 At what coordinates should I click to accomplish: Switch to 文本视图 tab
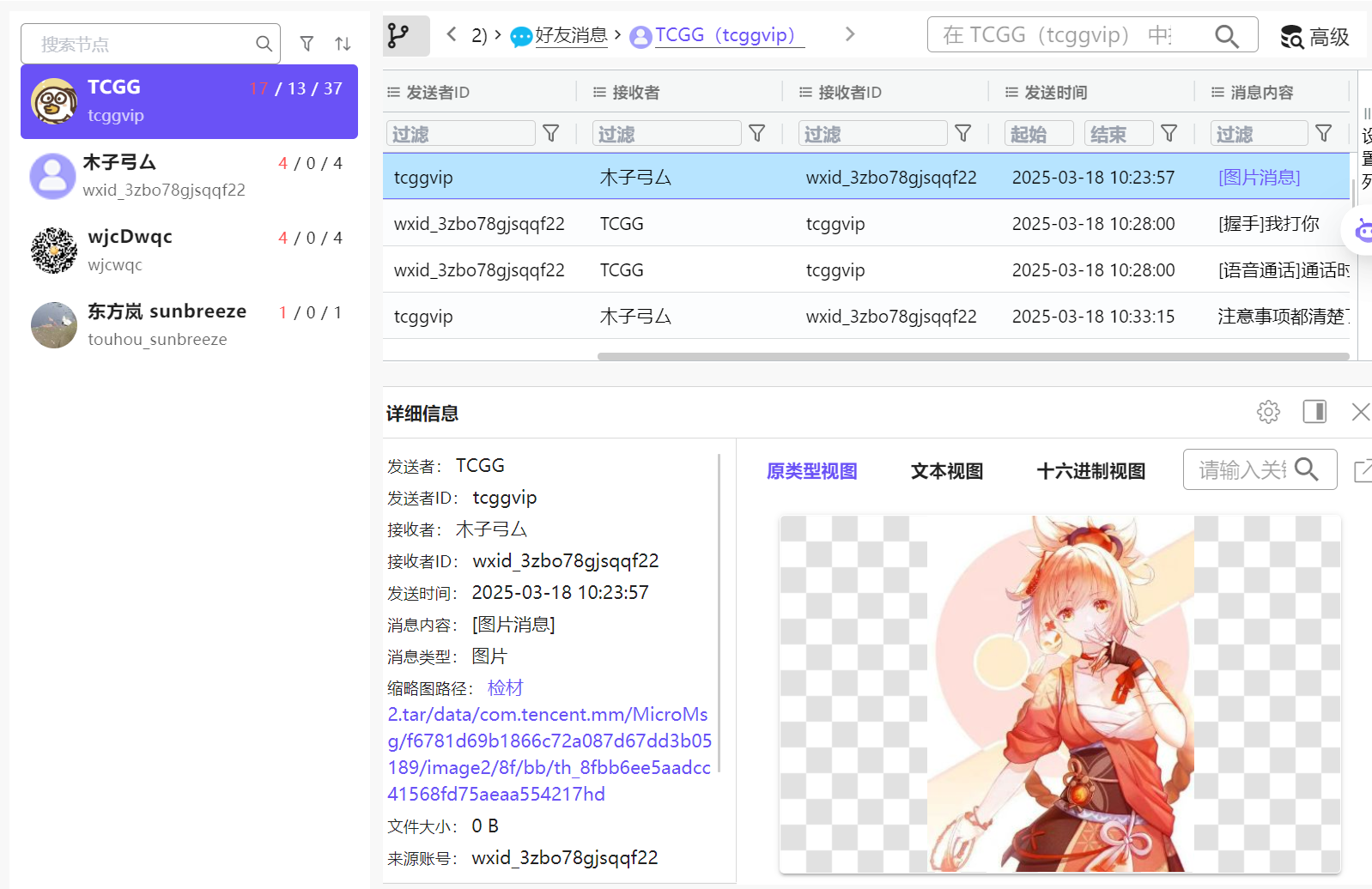(947, 471)
